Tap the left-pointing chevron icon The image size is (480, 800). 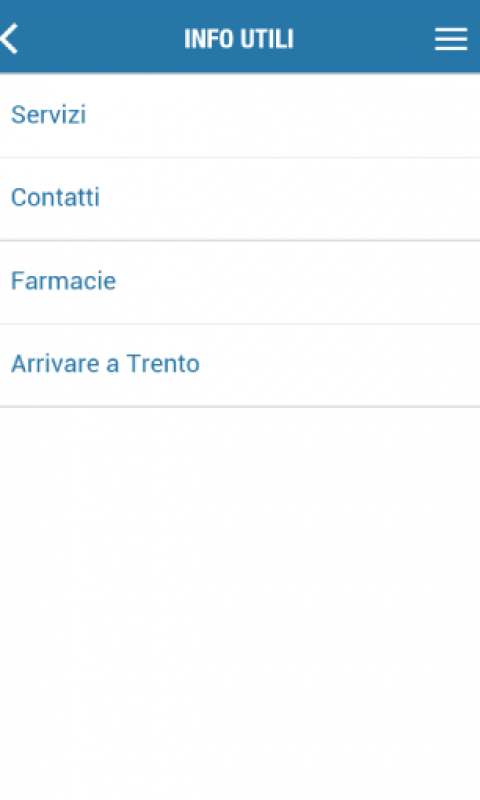point(10,38)
